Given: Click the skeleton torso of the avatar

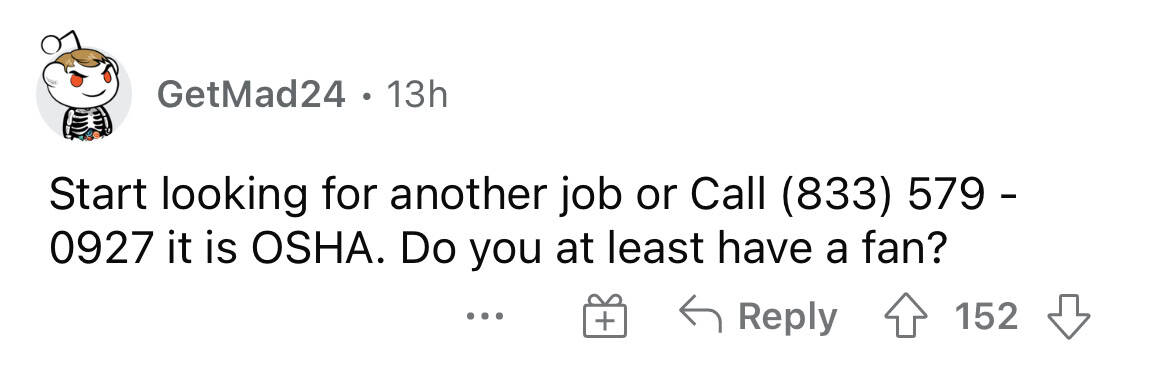Looking at the screenshot, I should tap(87, 122).
